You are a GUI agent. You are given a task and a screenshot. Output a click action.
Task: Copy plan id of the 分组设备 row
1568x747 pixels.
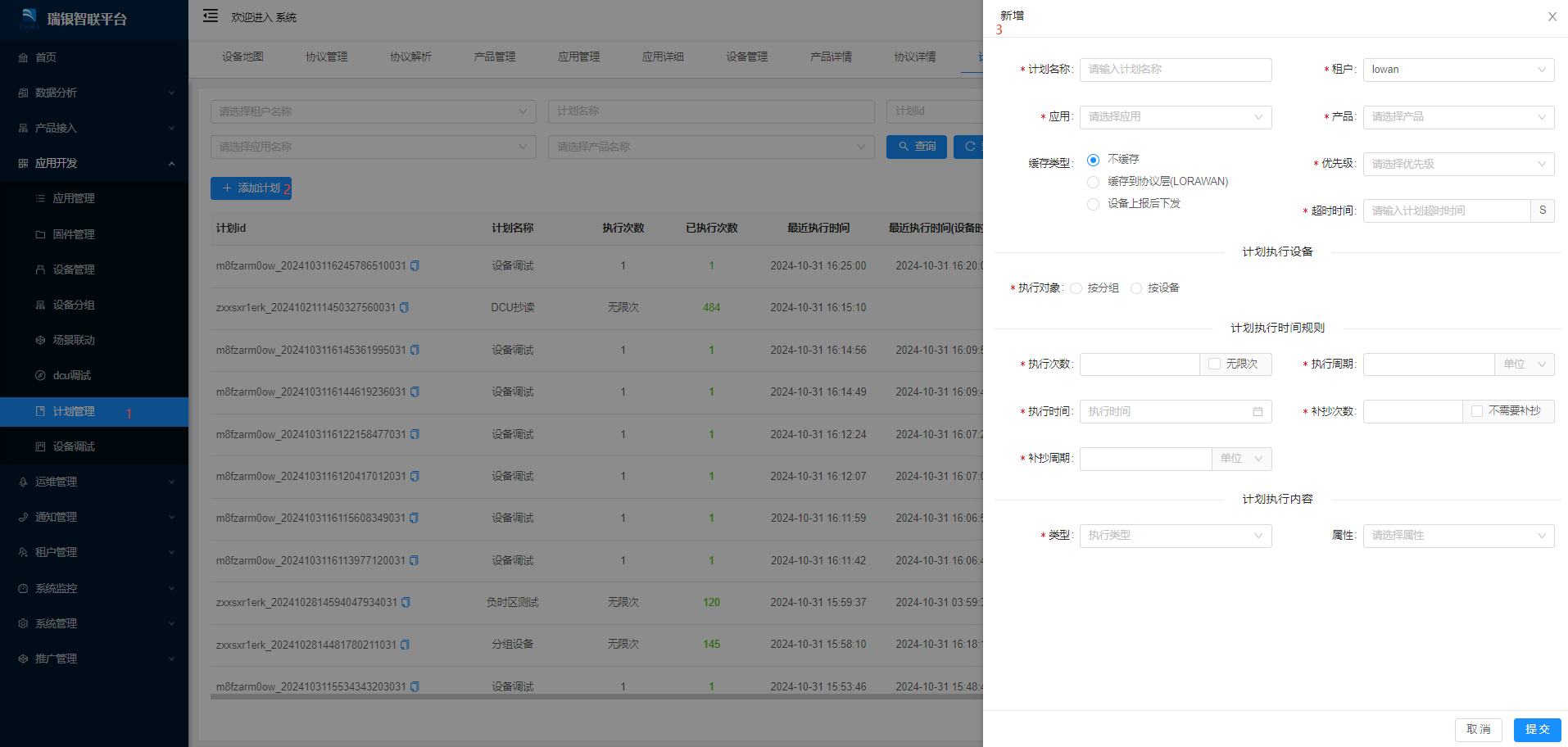click(405, 645)
